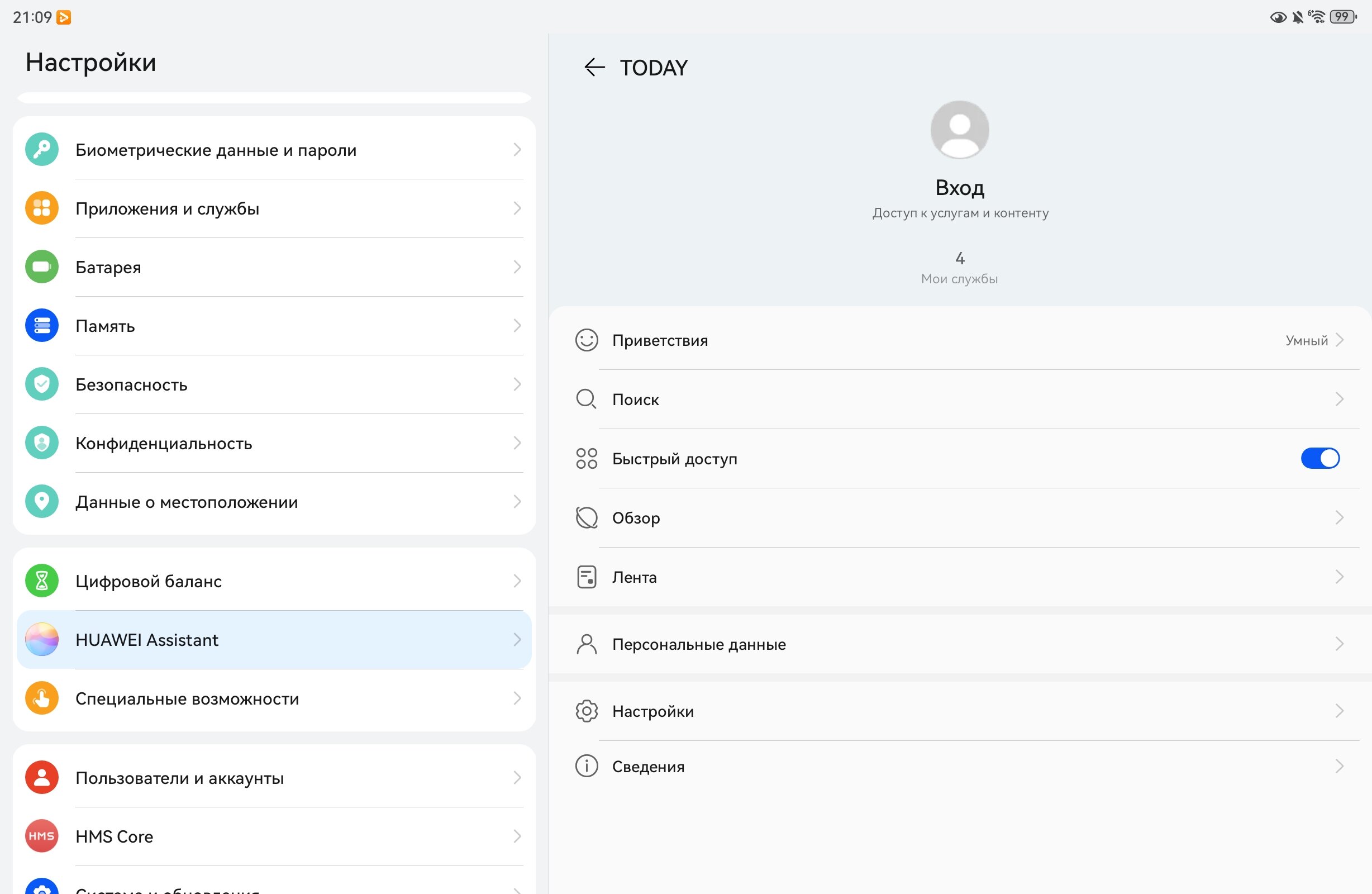The height and width of the screenshot is (894, 1372).
Task: Tap the gear icon next to Настройки
Action: tap(587, 711)
